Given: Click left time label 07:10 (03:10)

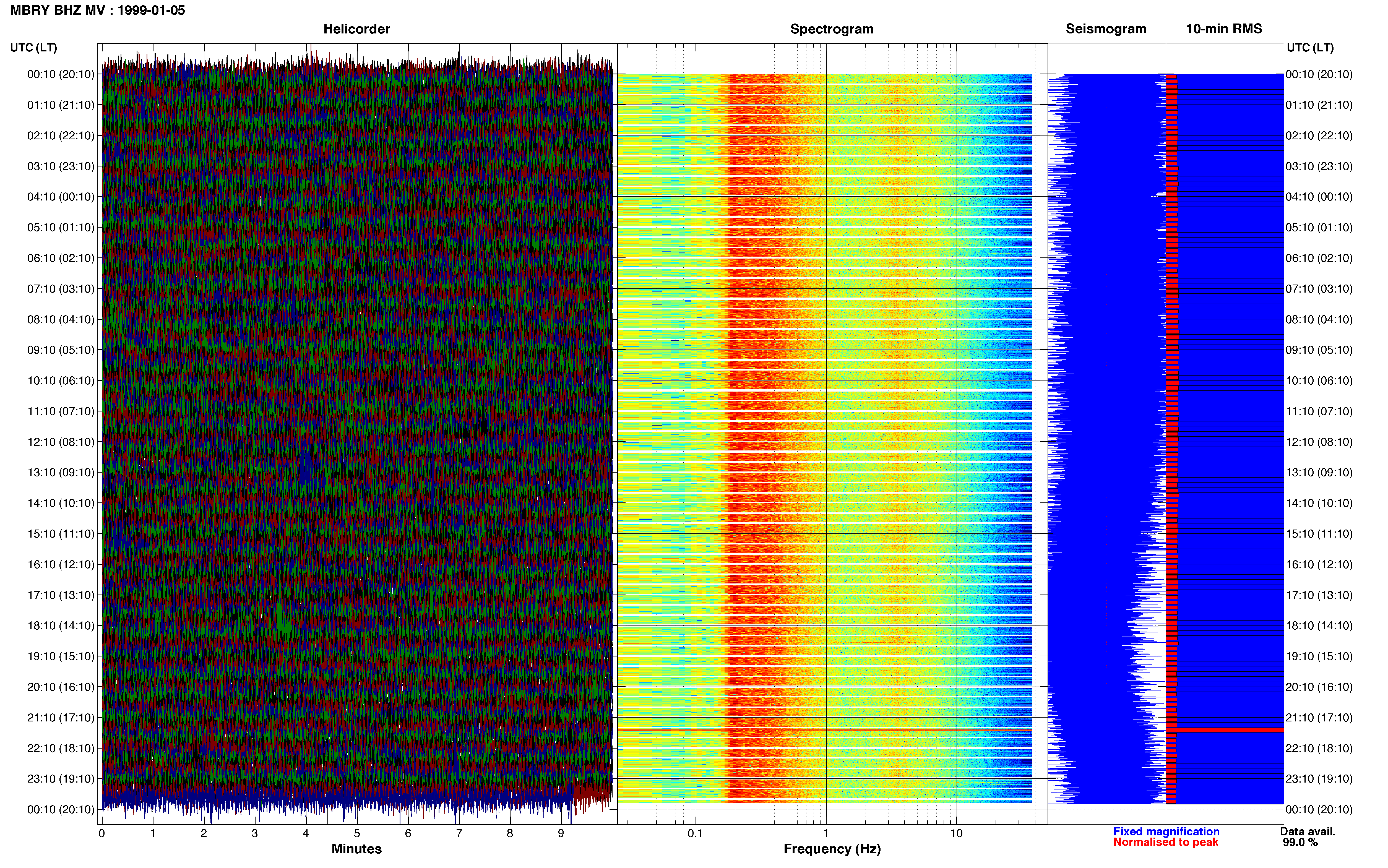Looking at the screenshot, I should click(61, 289).
